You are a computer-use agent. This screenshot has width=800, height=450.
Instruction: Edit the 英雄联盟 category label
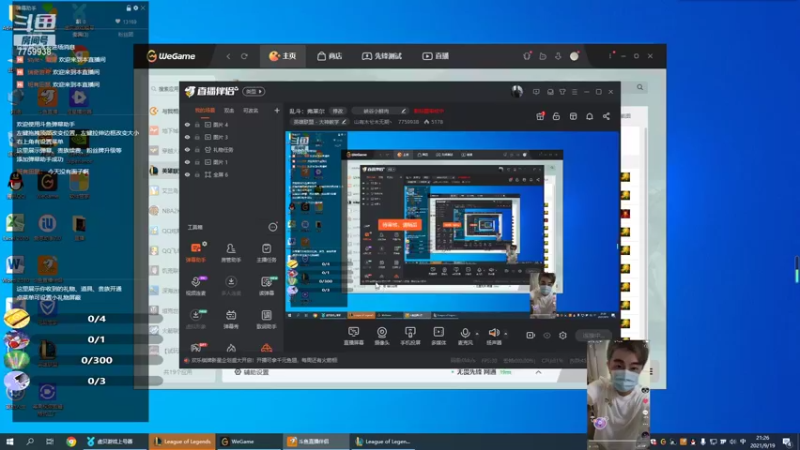(x=319, y=122)
